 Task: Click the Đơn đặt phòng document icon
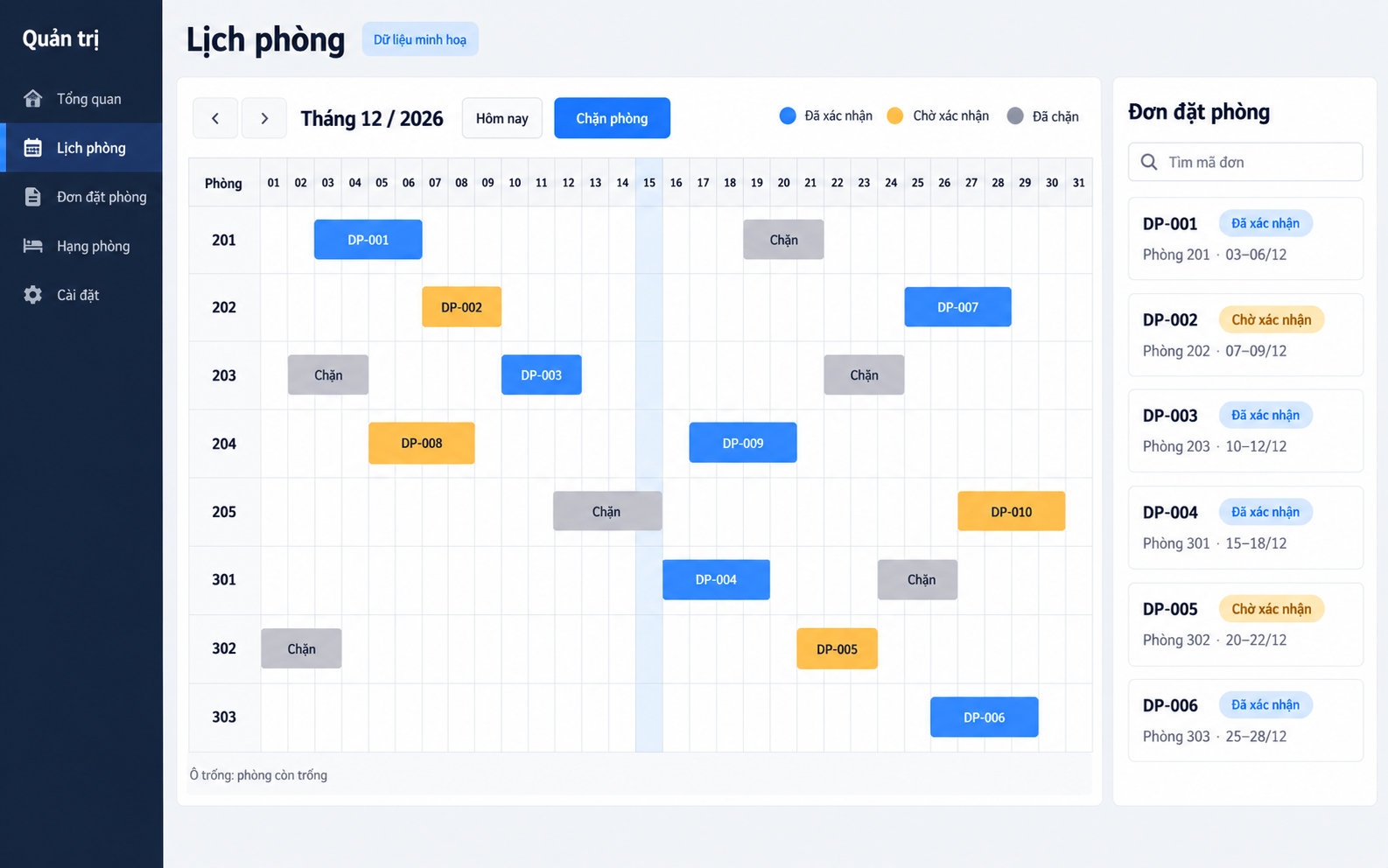(33, 197)
